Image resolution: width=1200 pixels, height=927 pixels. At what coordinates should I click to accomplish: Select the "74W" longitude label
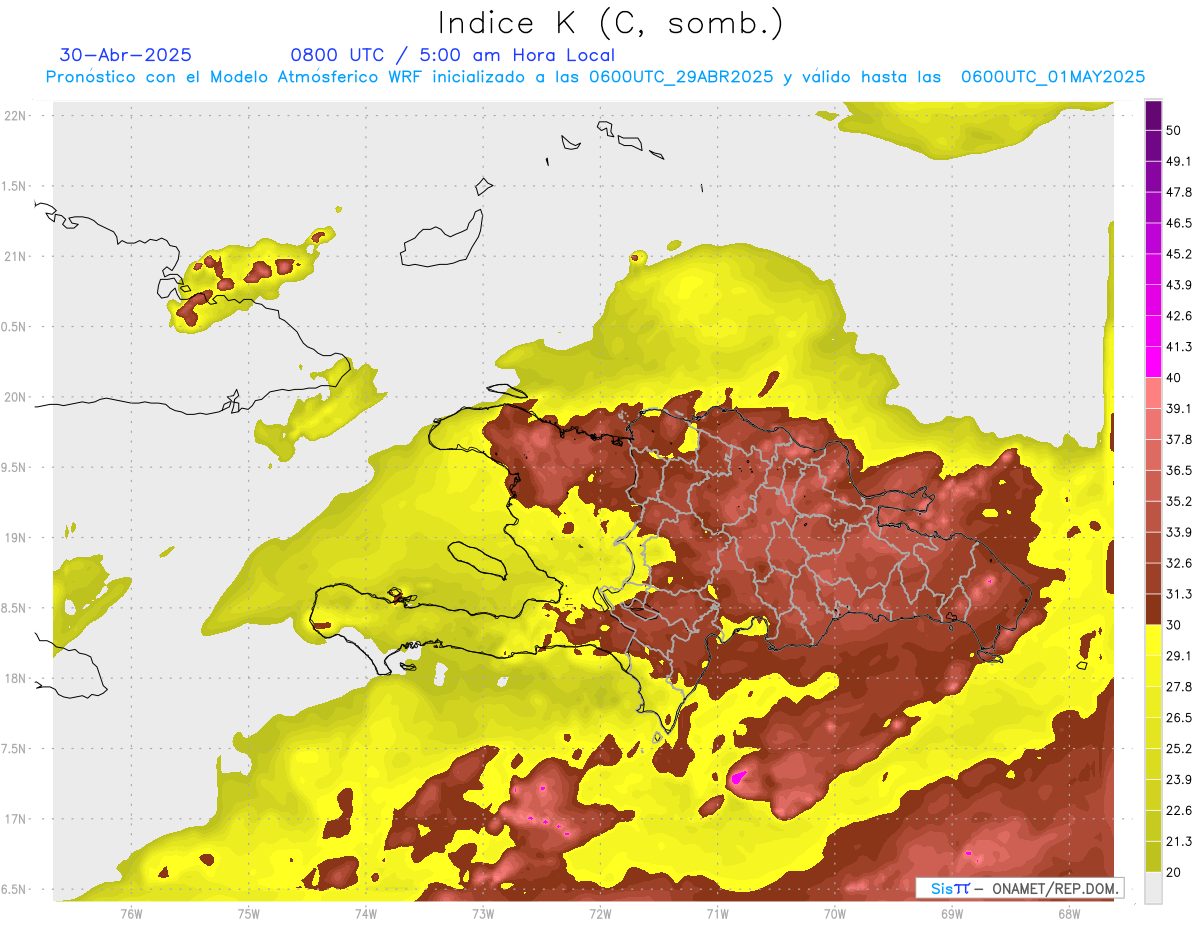pos(366,914)
